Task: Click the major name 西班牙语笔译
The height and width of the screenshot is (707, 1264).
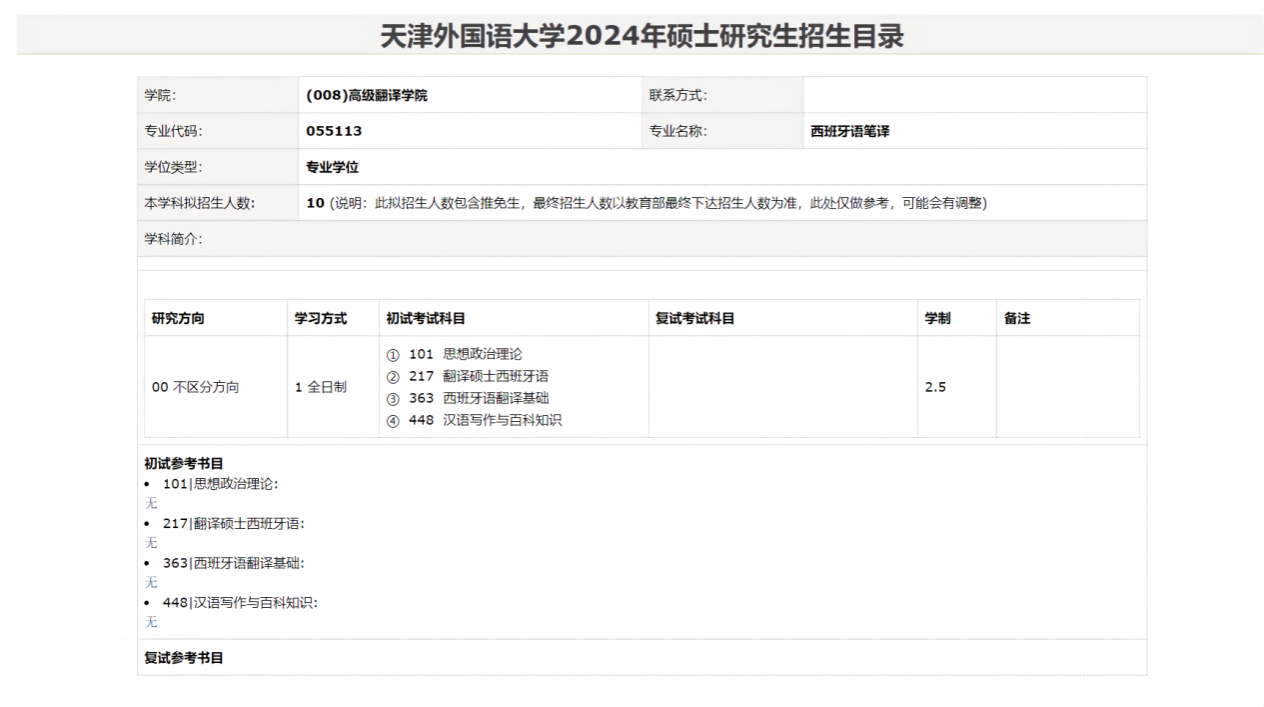Action: 850,131
